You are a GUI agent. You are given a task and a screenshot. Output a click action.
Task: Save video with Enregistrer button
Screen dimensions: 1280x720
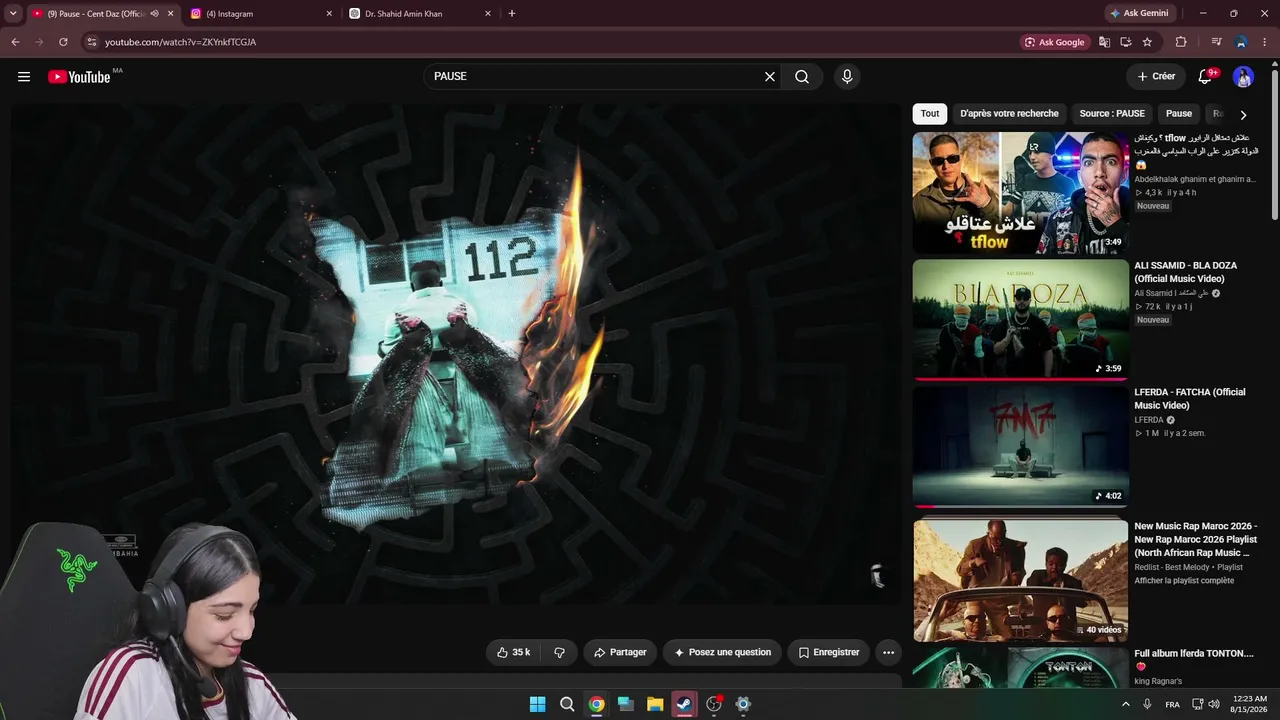(x=829, y=653)
